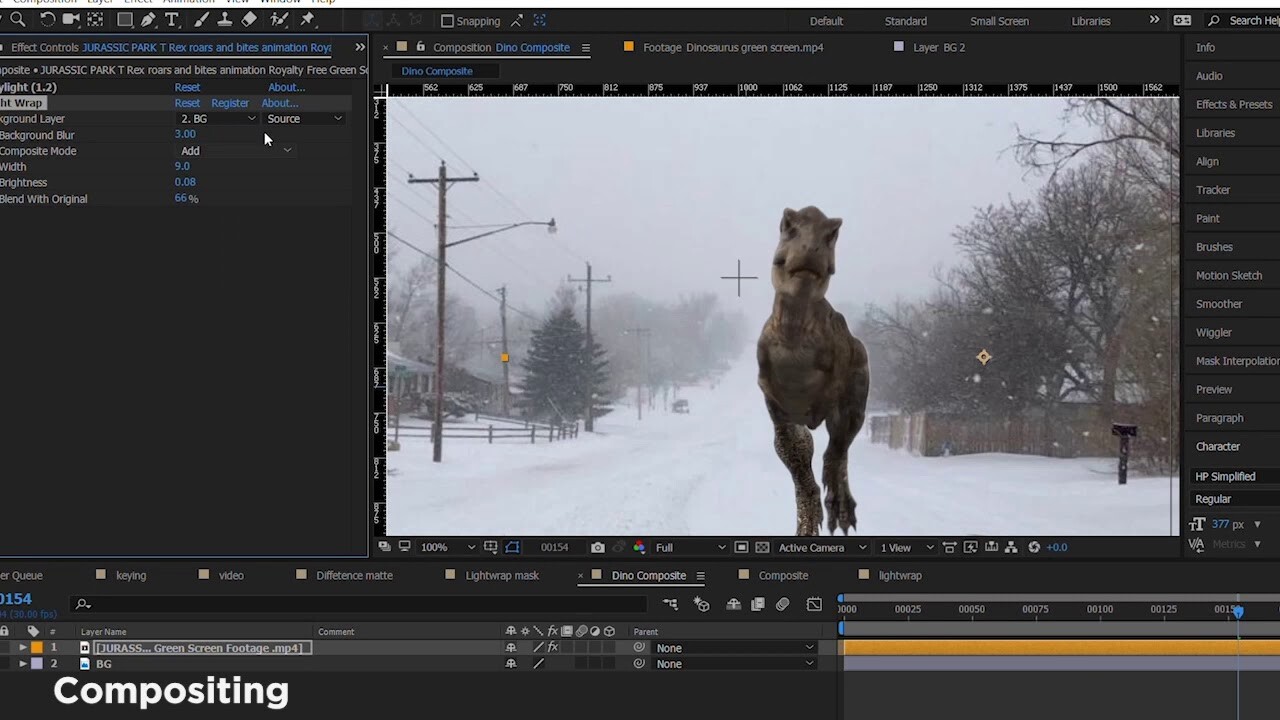The height and width of the screenshot is (720, 1280).
Task: Switch to the Dino Composite timeline tab
Action: pos(648,575)
